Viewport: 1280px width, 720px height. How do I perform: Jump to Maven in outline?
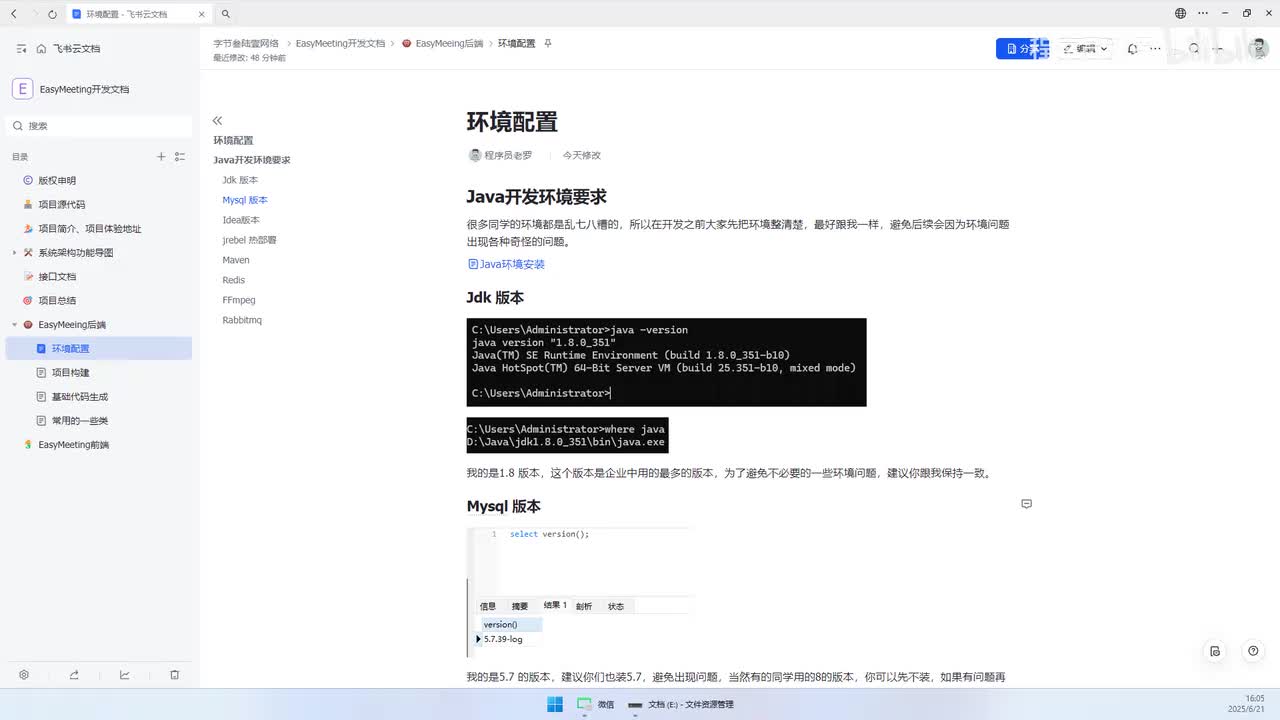[x=236, y=260]
